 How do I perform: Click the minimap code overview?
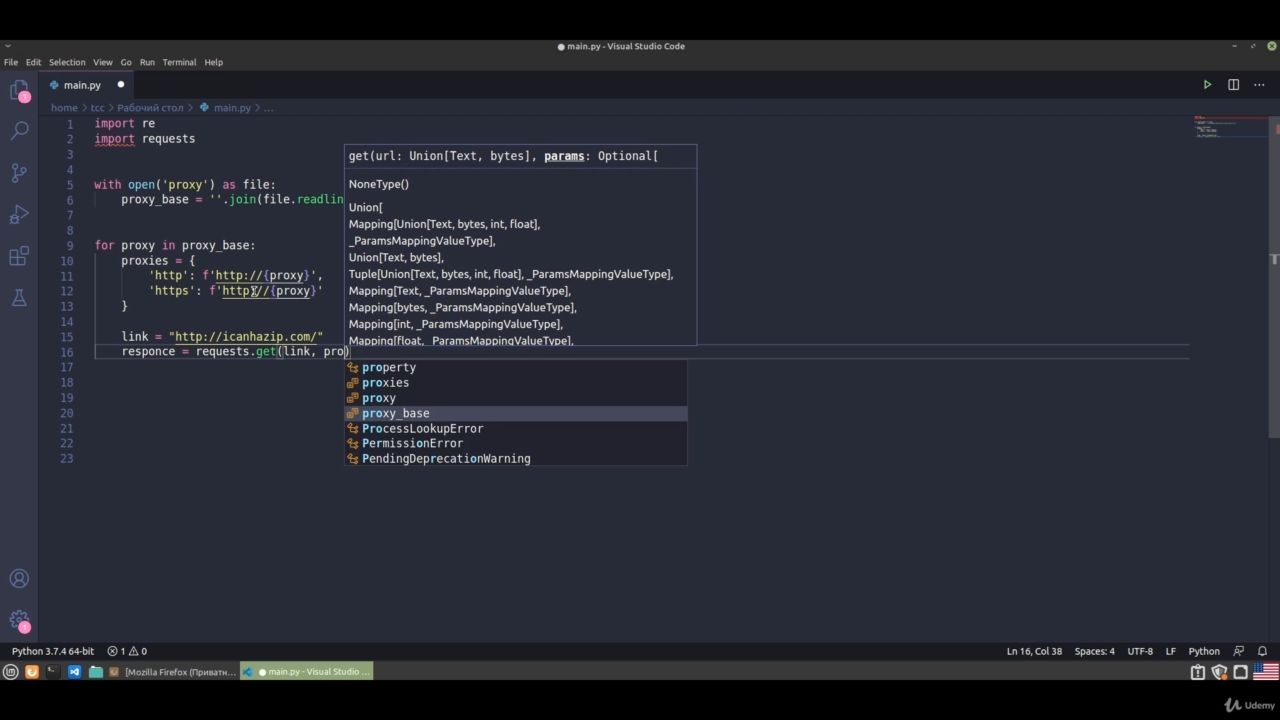pyautogui.click(x=1231, y=127)
